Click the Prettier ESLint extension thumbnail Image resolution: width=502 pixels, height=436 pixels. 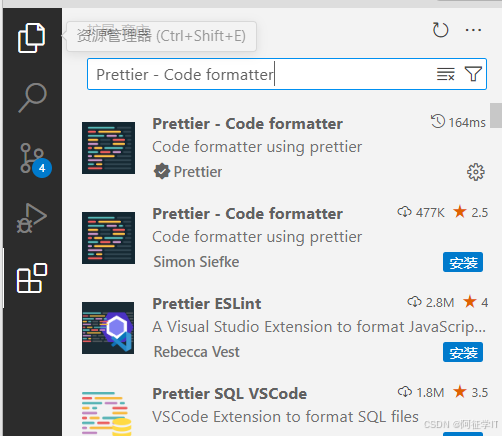108,328
